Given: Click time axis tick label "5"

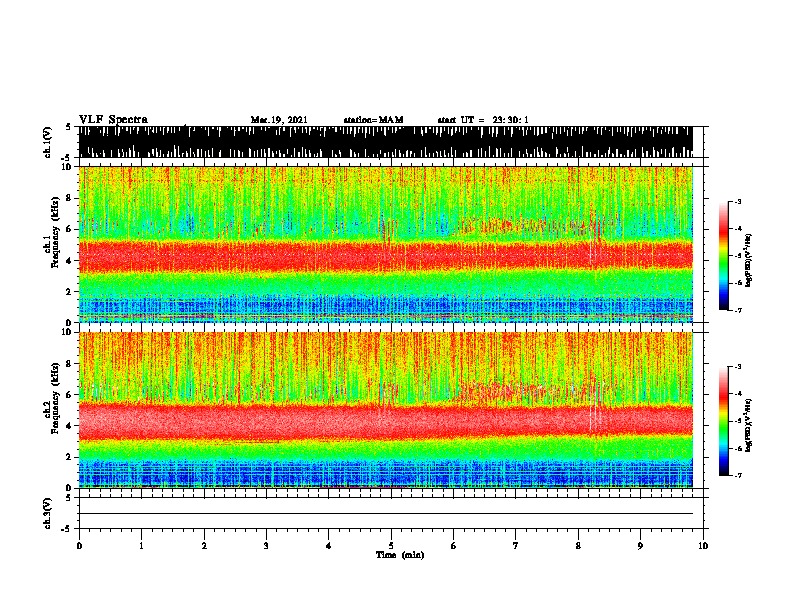Looking at the screenshot, I should [x=391, y=546].
